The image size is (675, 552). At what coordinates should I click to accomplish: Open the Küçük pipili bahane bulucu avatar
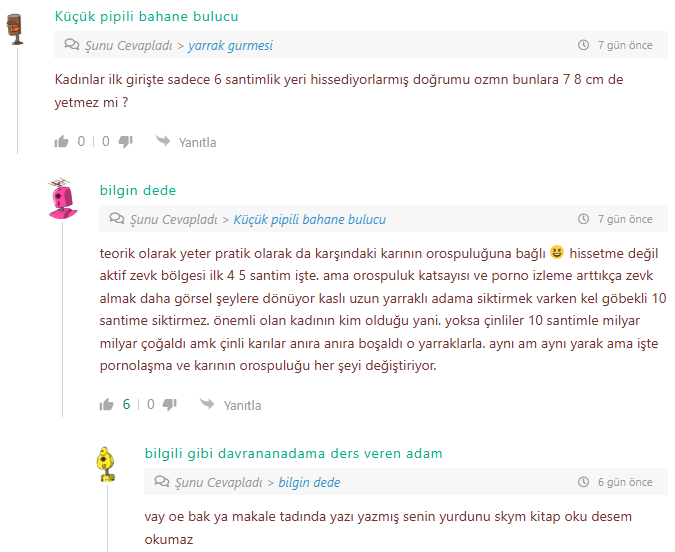tap(15, 29)
